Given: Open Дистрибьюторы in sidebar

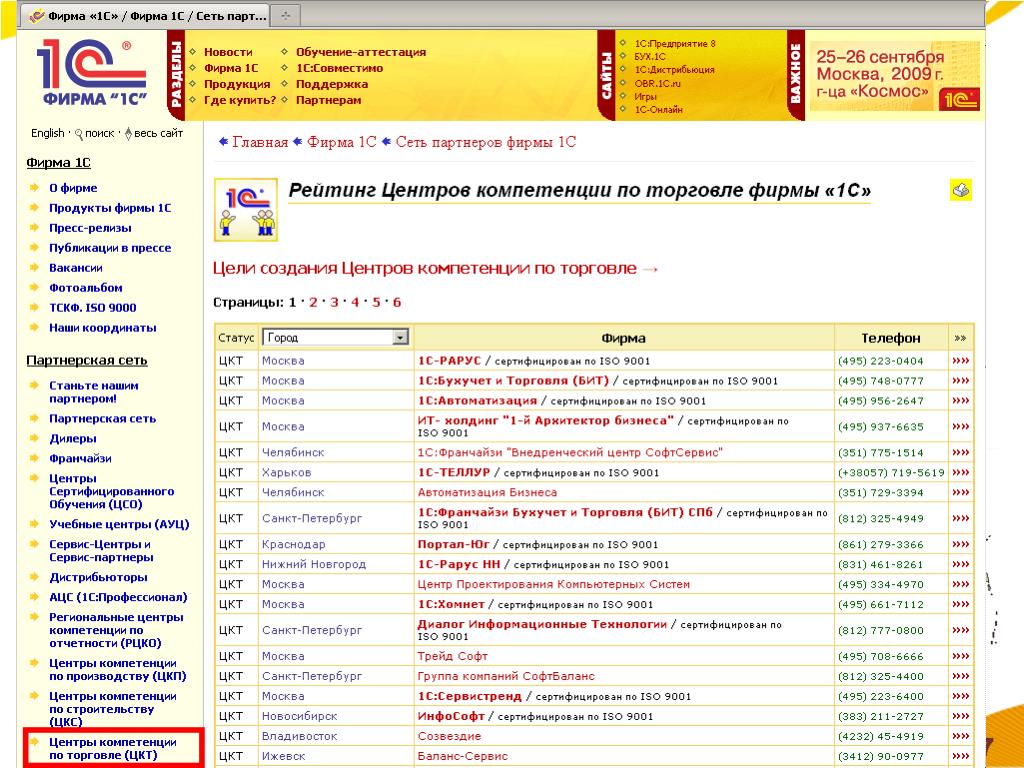Looking at the screenshot, I should 99,577.
